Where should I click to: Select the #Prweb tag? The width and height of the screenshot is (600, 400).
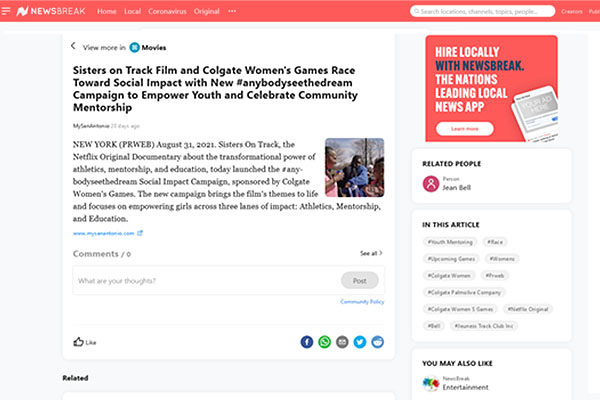(495, 276)
